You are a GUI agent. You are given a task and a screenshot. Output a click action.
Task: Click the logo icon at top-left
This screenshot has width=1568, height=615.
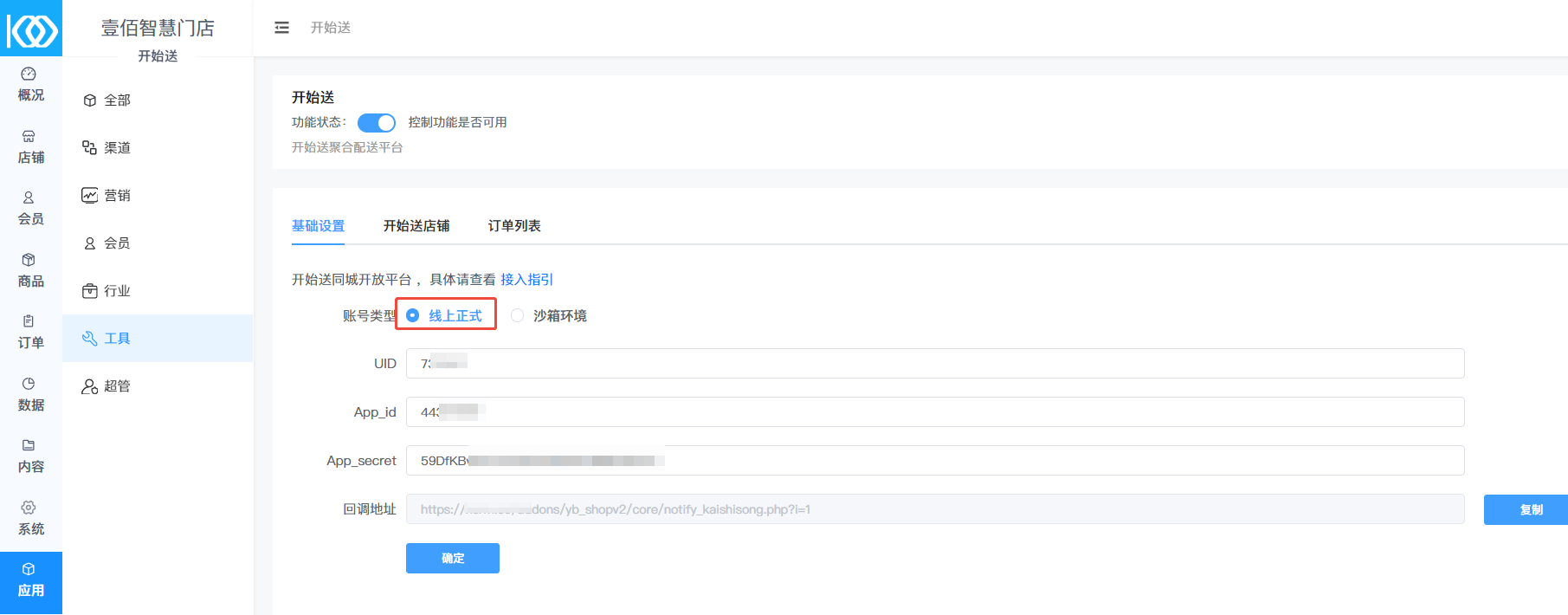31,30
